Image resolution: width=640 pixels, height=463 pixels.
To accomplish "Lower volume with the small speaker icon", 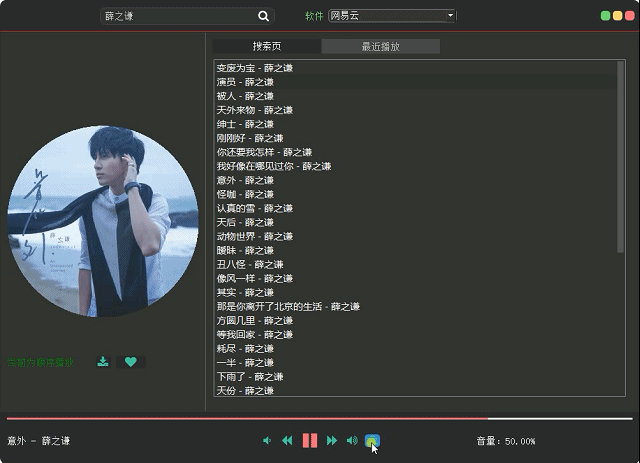I will (x=267, y=441).
